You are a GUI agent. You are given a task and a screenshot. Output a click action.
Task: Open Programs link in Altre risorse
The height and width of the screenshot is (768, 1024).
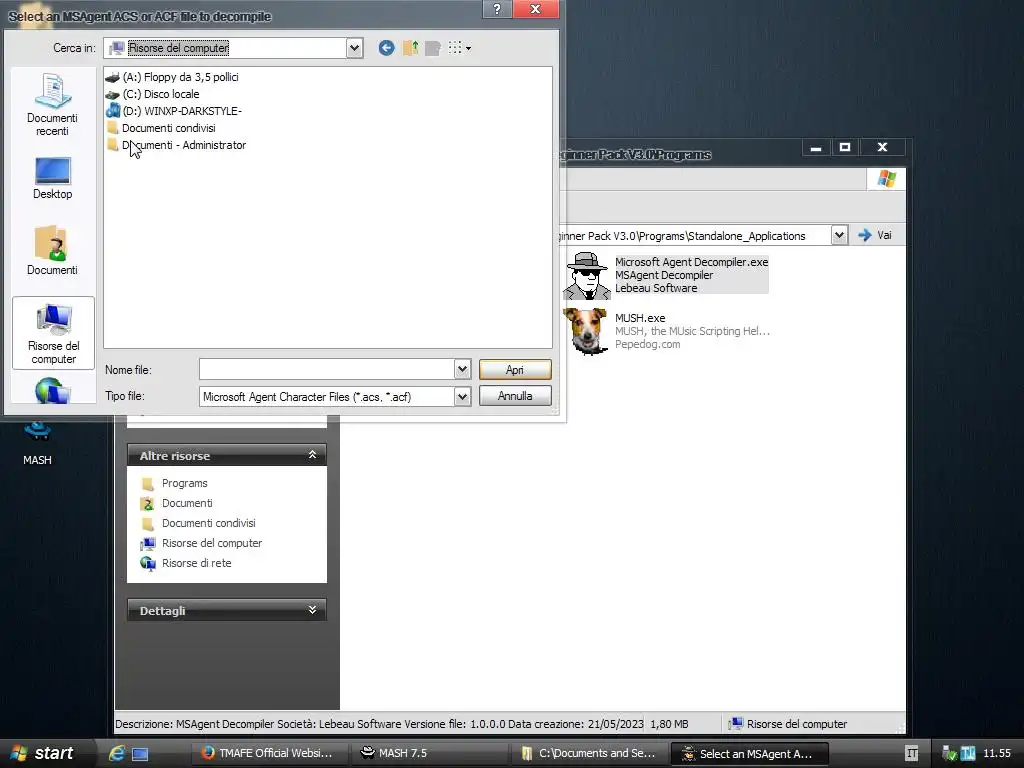tap(185, 483)
